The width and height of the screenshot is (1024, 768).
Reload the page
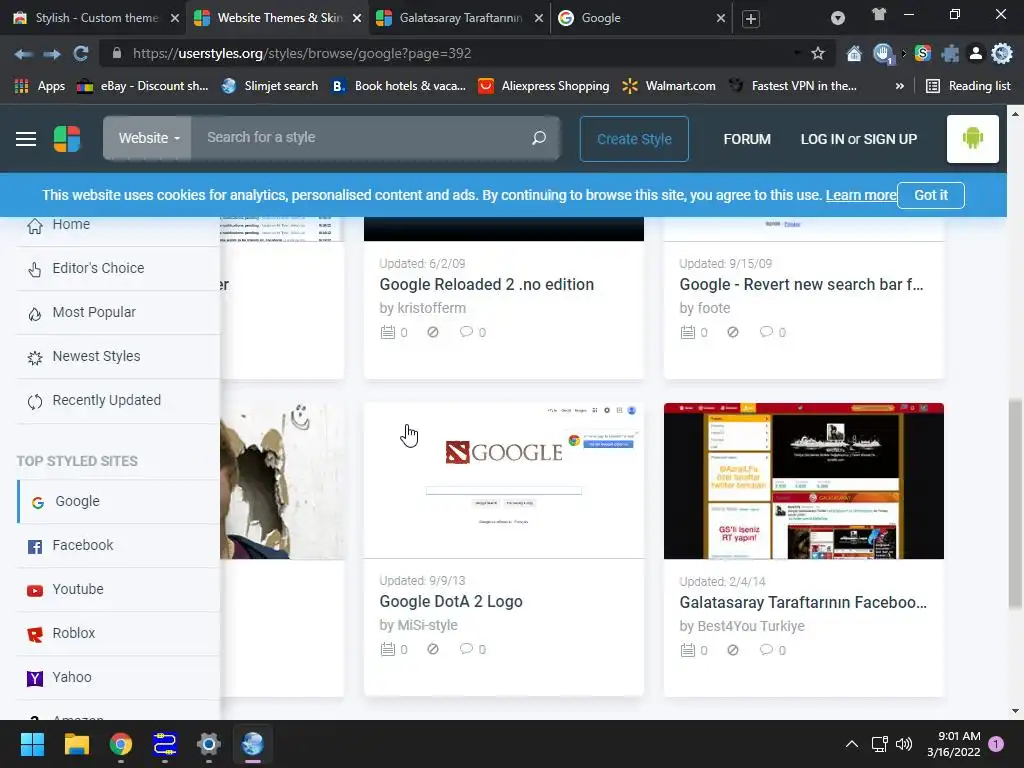click(80, 54)
